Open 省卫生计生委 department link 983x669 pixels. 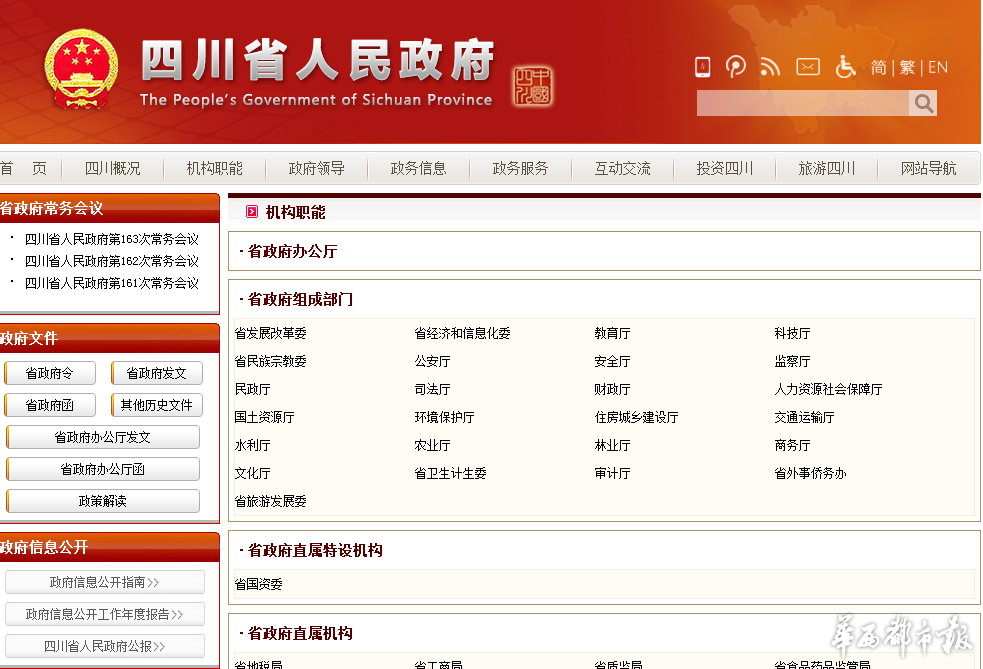coord(450,473)
